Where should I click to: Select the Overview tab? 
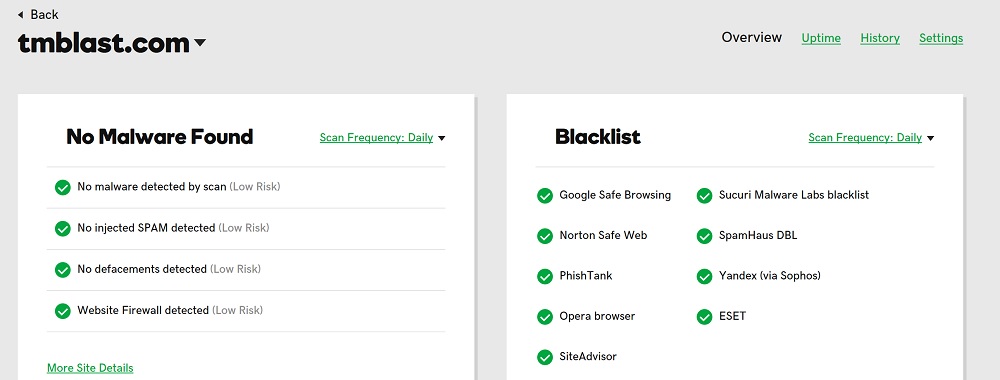pyautogui.click(x=751, y=38)
